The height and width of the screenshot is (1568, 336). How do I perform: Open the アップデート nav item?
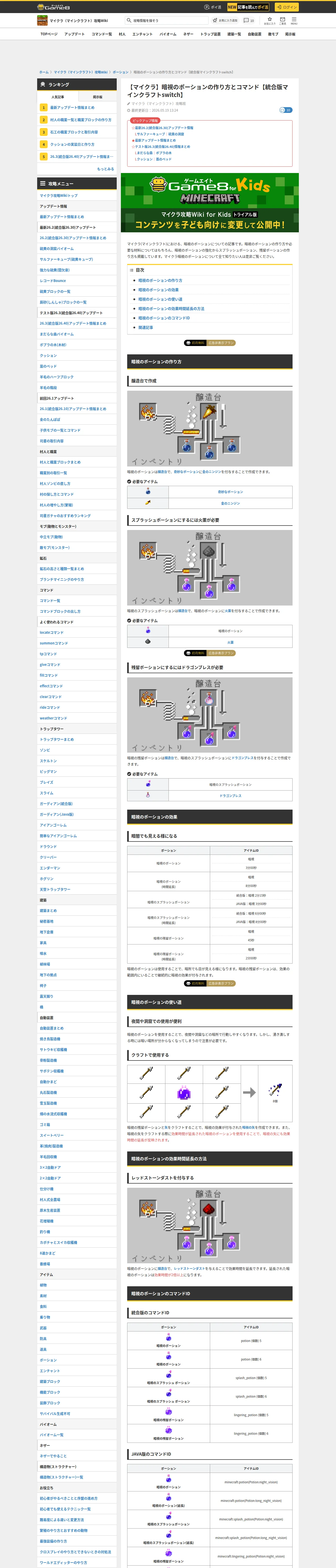point(74,34)
